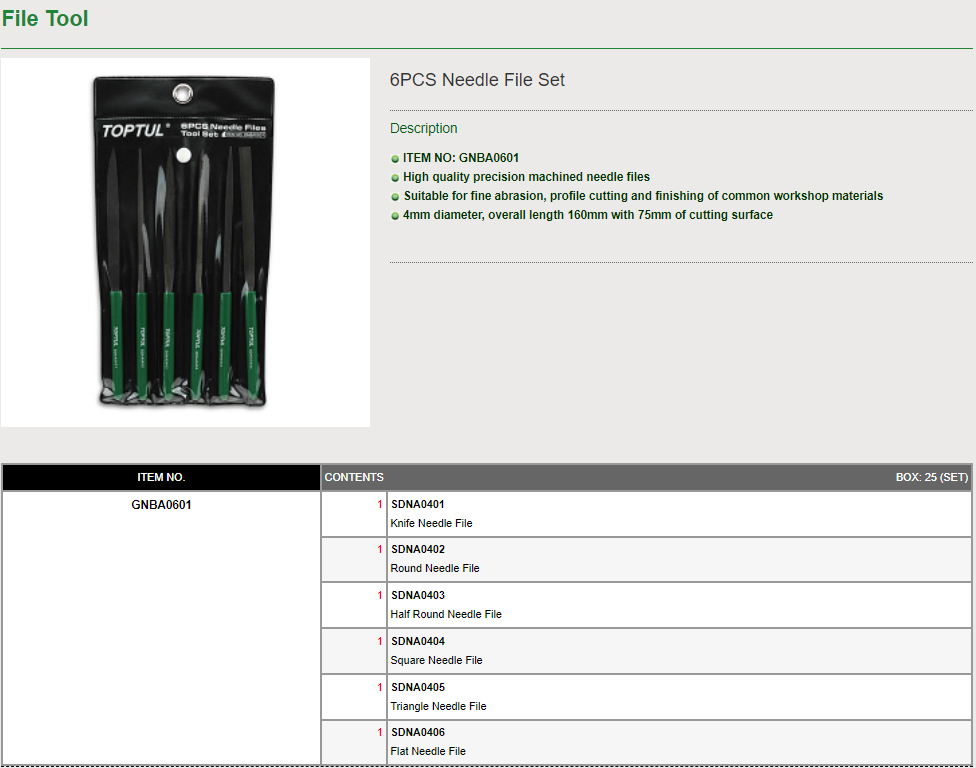The width and height of the screenshot is (976, 768).
Task: Open the SDNA0401 part number
Action: 418,504
